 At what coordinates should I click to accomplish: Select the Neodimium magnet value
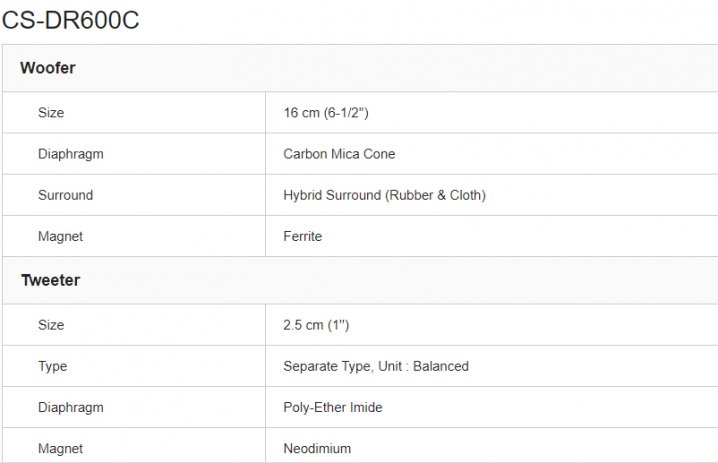[317, 448]
